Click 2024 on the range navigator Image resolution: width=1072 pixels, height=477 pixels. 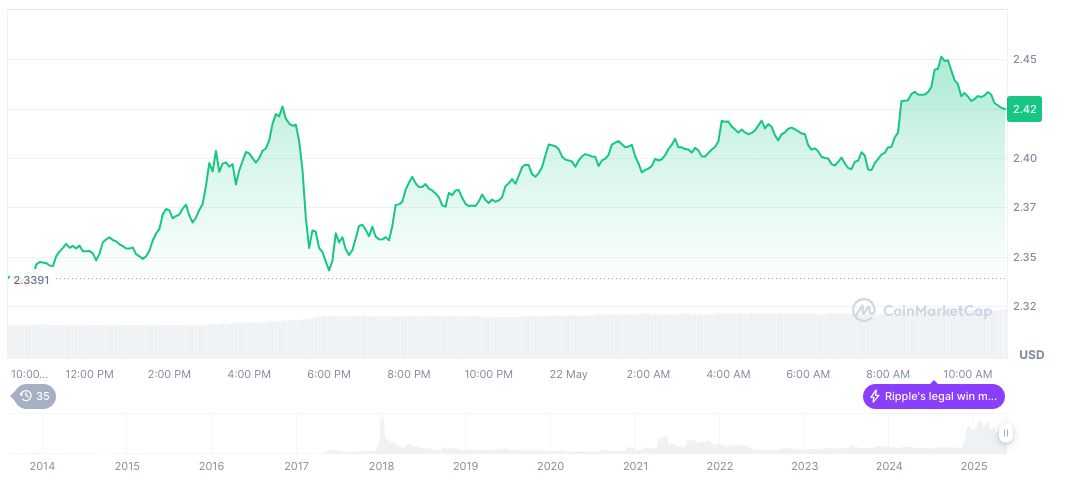(x=888, y=466)
